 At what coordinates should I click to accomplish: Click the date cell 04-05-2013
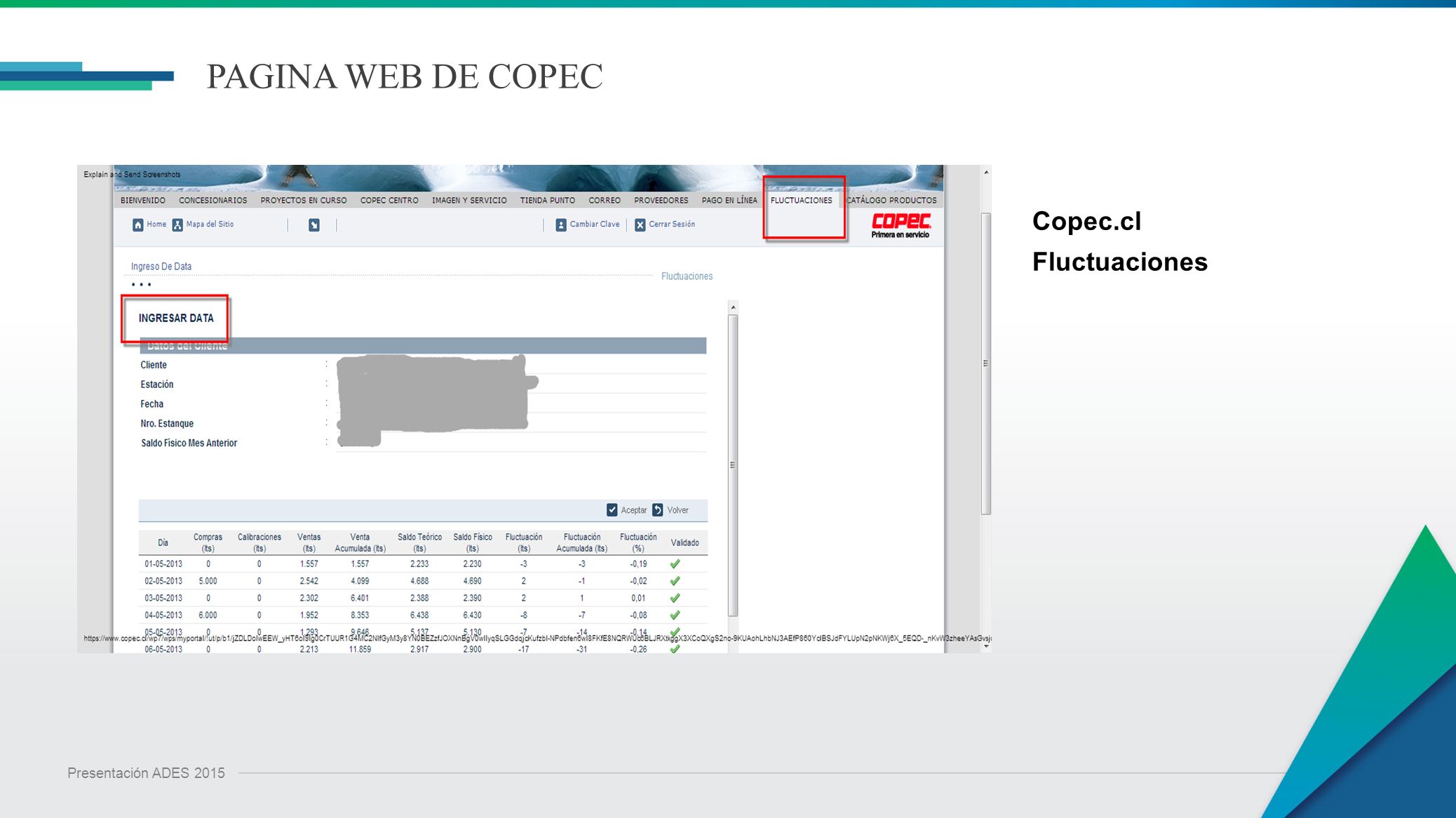[x=163, y=615]
